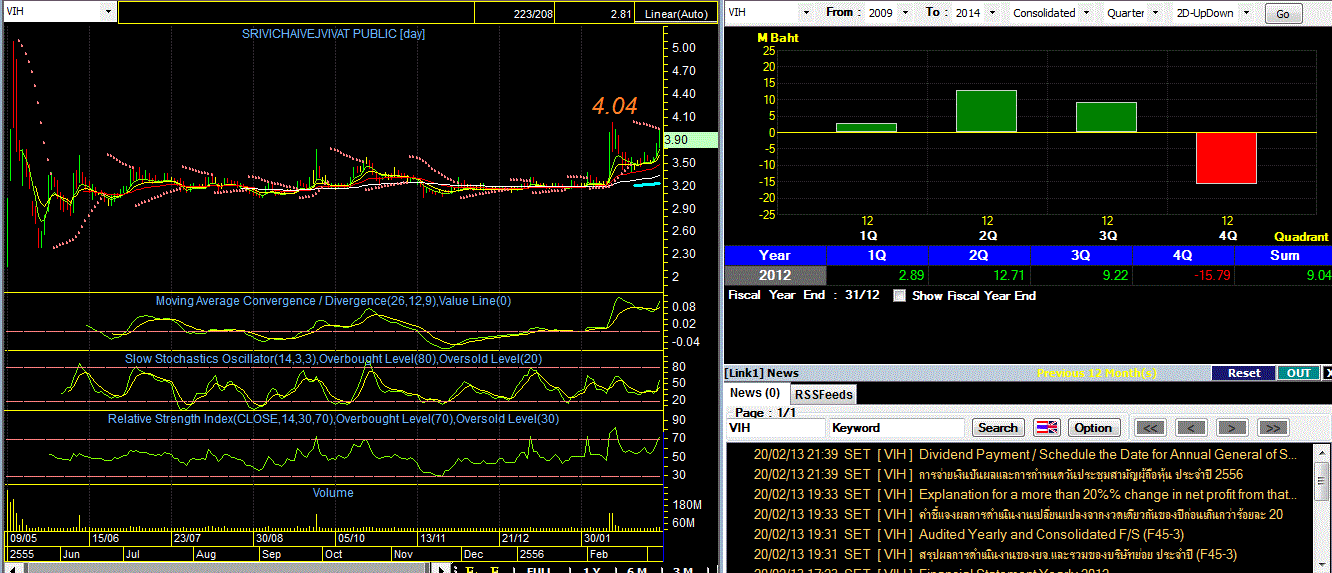Click the OUT button in the News header
Screen dimensions: 1332x573
(1298, 373)
